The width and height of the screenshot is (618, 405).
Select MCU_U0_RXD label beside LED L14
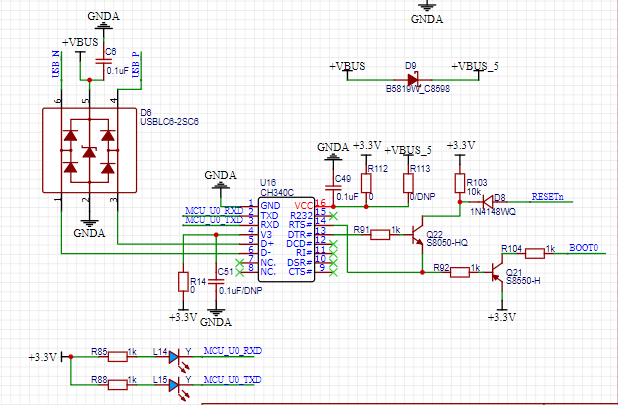coord(232,353)
